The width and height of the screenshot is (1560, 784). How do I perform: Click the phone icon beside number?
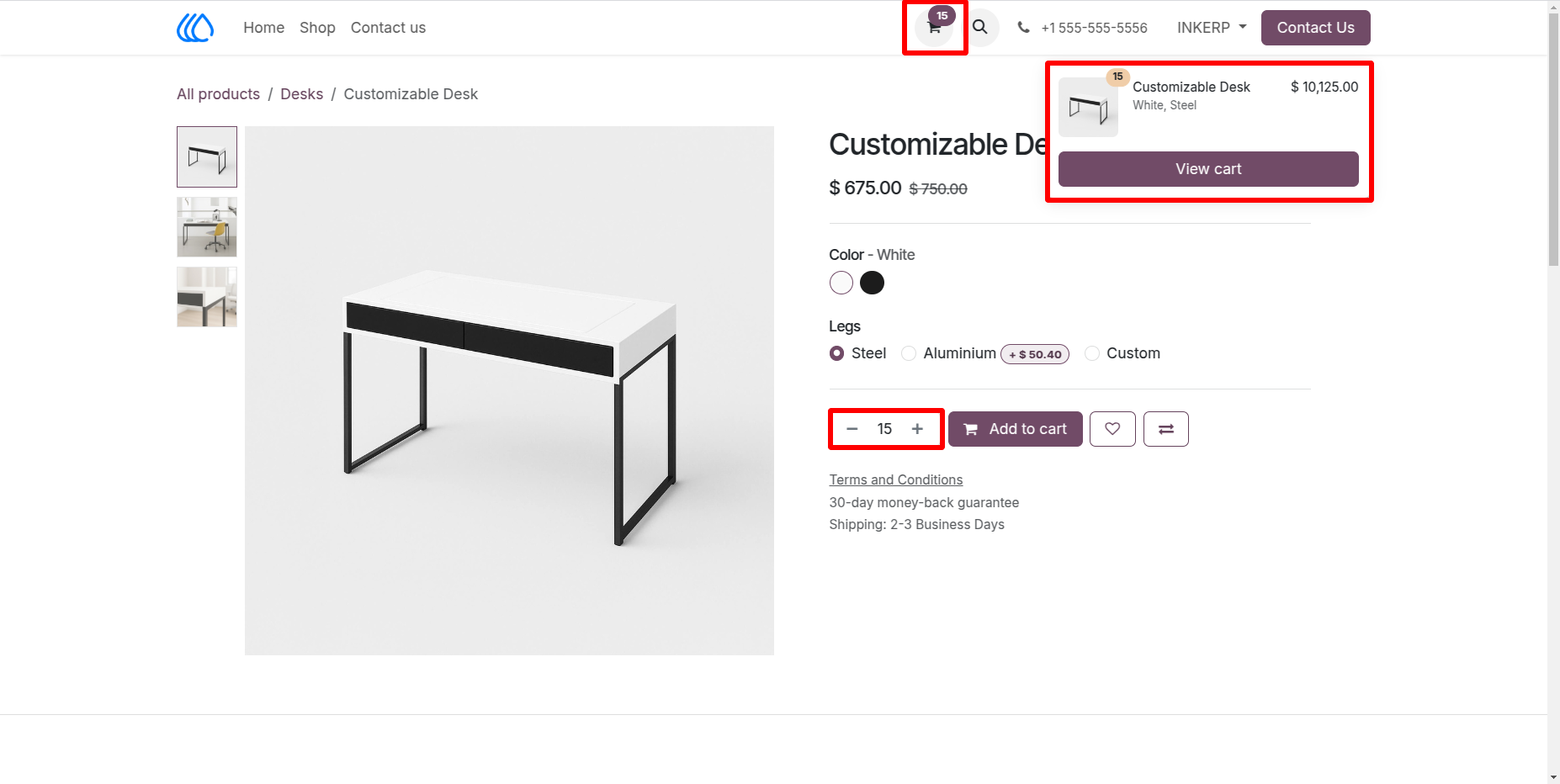coord(1023,28)
